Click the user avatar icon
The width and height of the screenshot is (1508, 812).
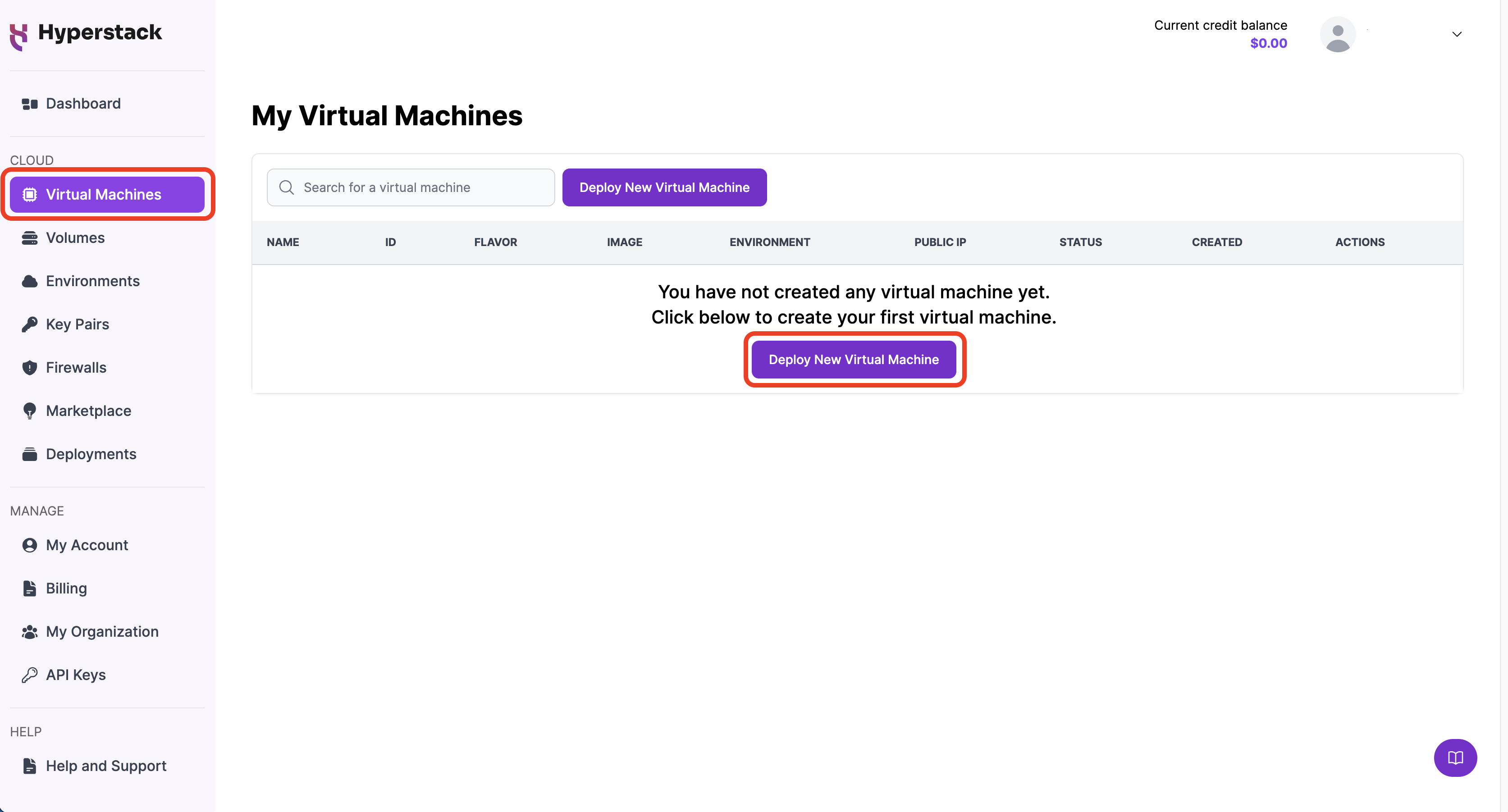pos(1338,34)
